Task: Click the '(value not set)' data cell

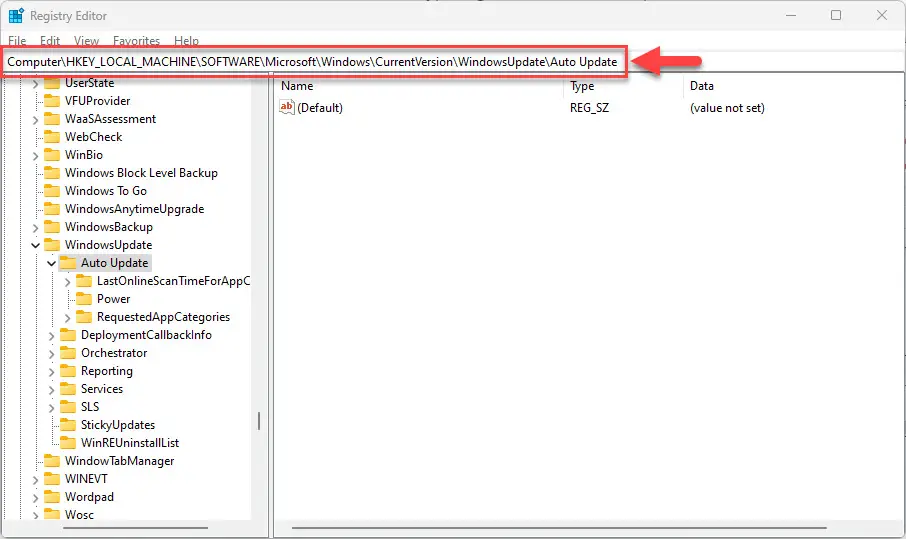Action: click(727, 108)
